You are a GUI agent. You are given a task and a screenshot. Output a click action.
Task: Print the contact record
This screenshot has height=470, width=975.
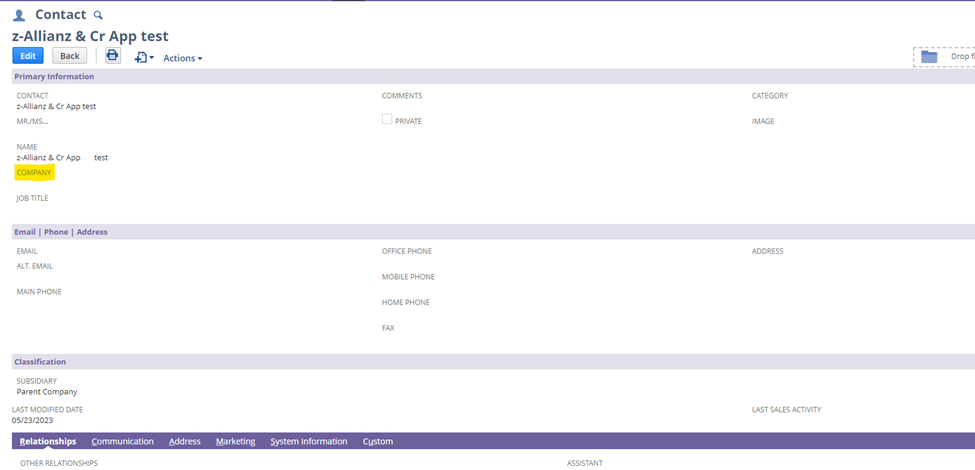[113, 55]
